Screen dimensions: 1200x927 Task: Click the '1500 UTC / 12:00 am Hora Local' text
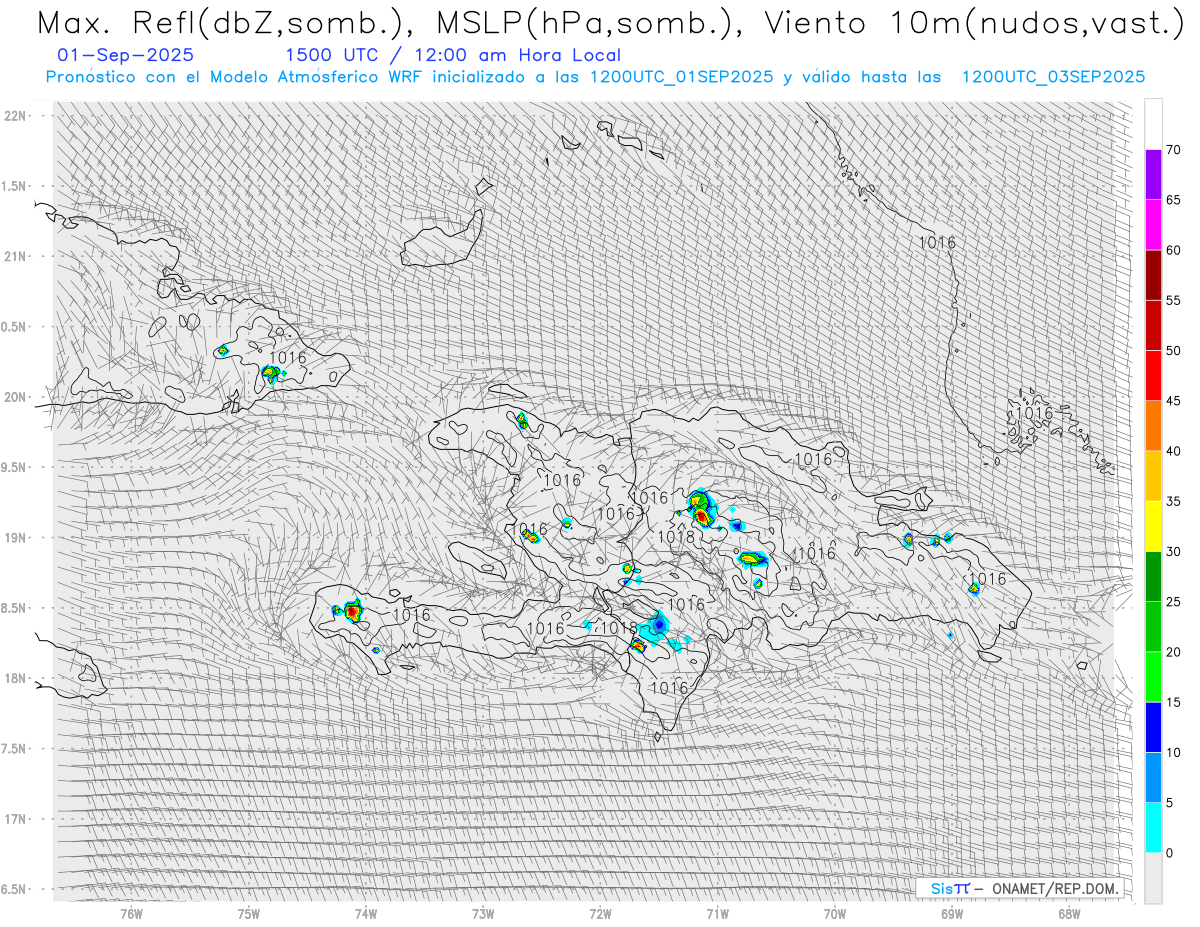(453, 56)
